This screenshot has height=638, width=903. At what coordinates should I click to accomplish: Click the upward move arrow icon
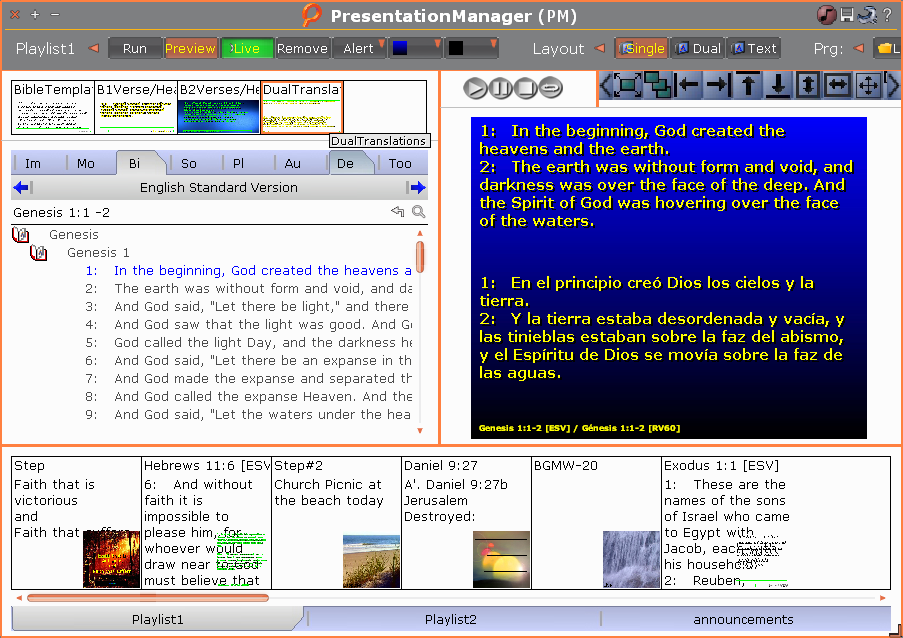click(x=747, y=86)
